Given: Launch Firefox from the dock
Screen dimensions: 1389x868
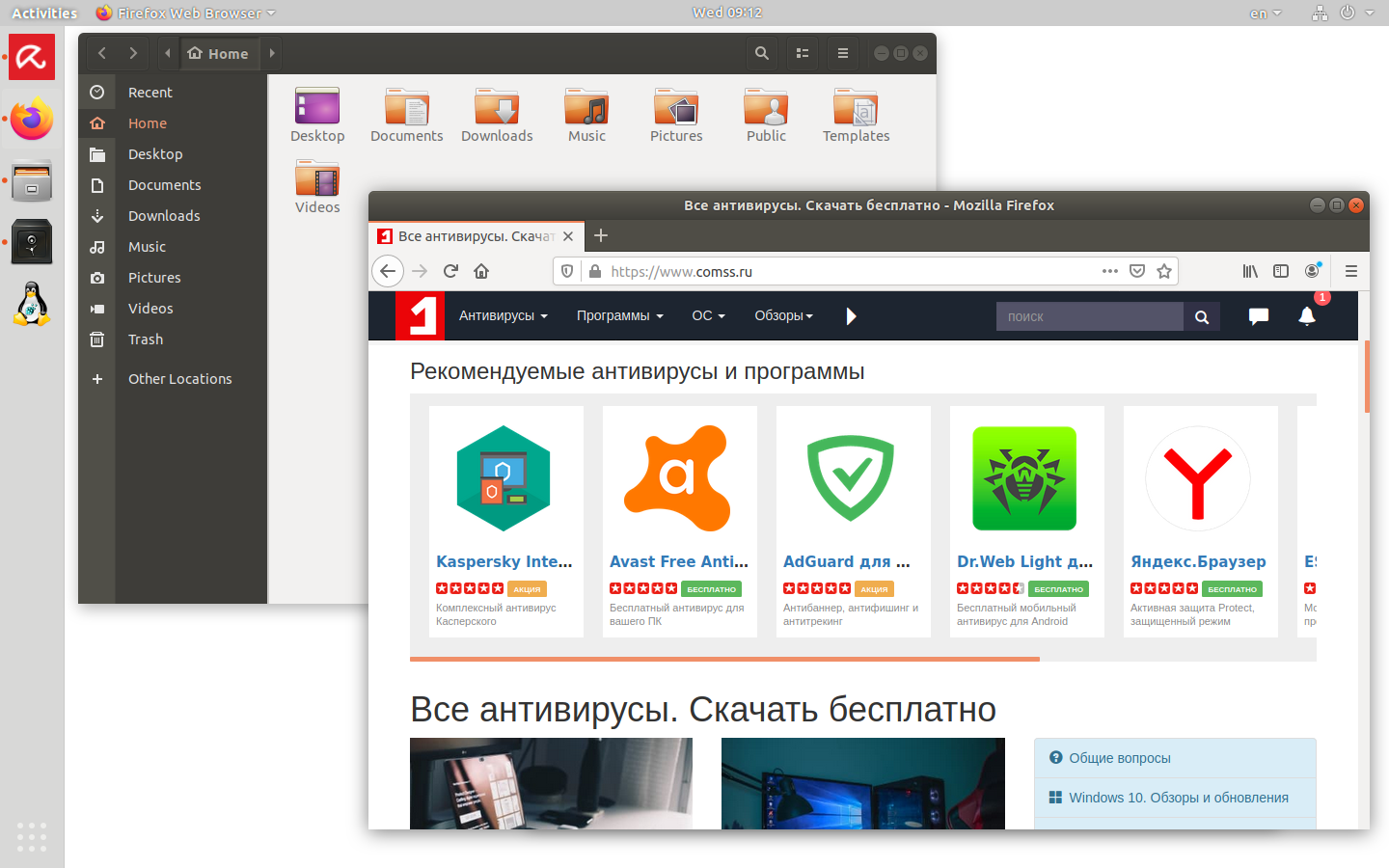Looking at the screenshot, I should [x=32, y=119].
